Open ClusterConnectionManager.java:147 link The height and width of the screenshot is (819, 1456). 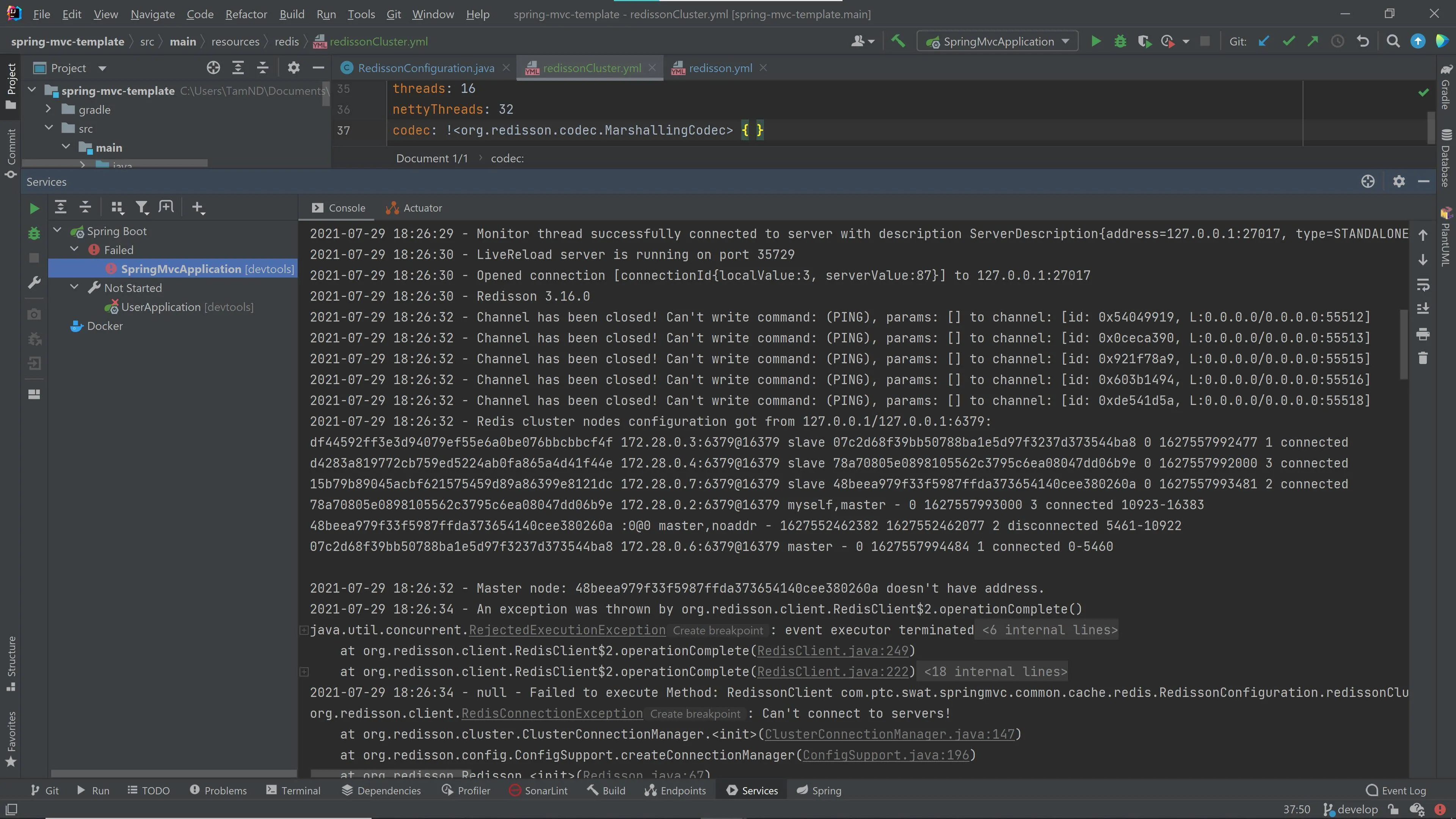coord(890,734)
